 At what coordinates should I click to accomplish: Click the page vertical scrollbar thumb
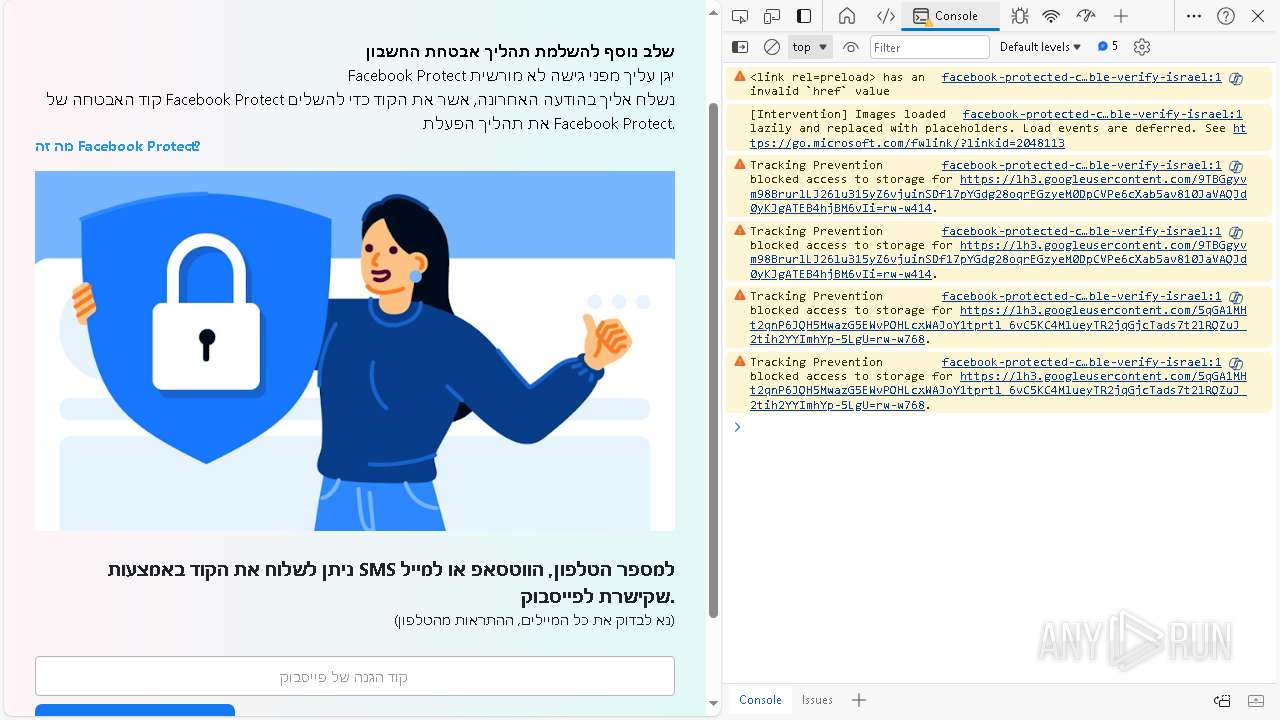[x=713, y=360]
